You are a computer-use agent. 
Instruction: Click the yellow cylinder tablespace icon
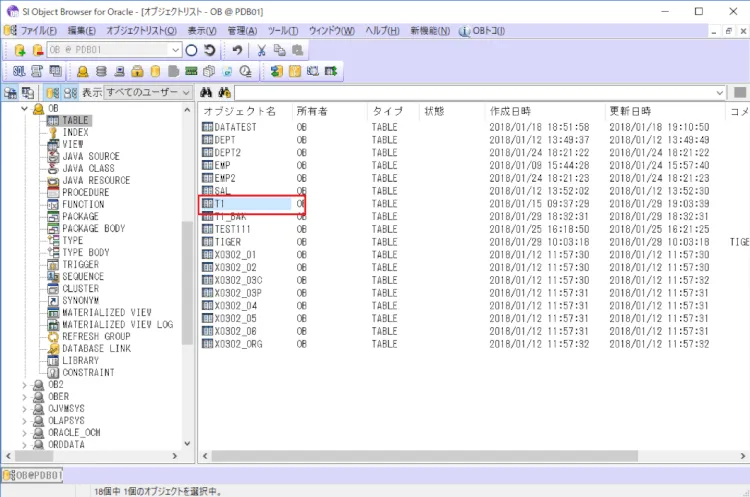click(x=155, y=71)
